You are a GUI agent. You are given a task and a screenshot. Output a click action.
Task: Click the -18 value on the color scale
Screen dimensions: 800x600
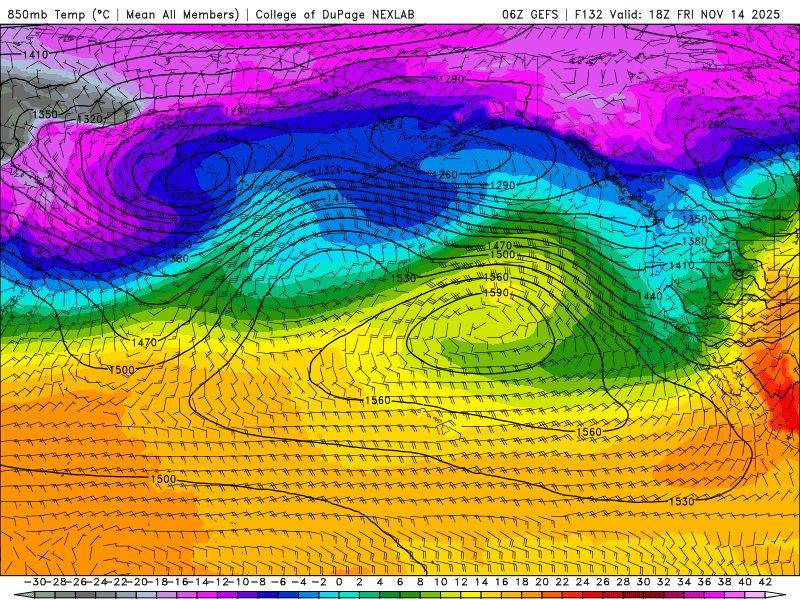tap(157, 582)
